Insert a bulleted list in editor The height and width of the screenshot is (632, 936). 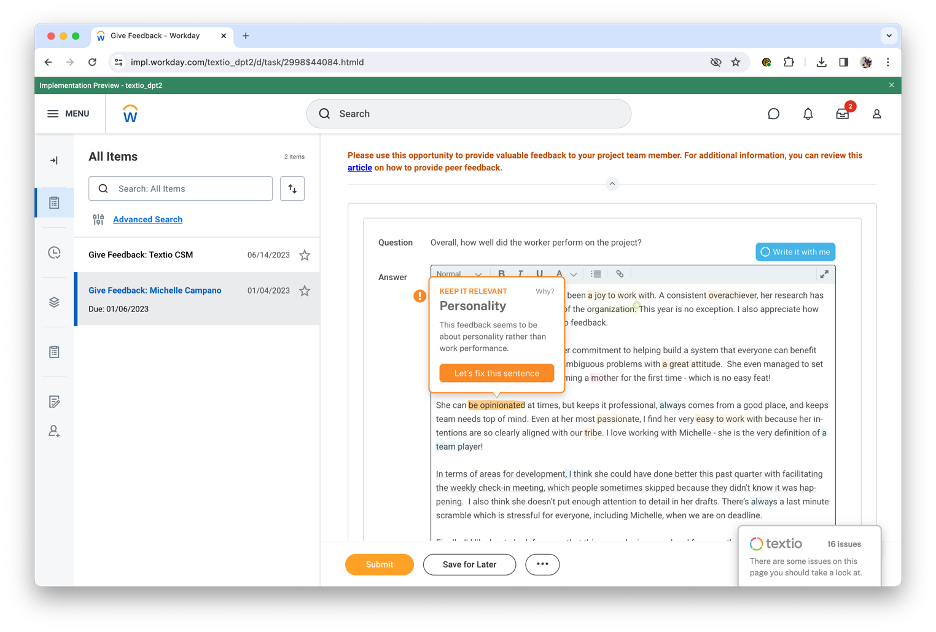pyautogui.click(x=596, y=273)
